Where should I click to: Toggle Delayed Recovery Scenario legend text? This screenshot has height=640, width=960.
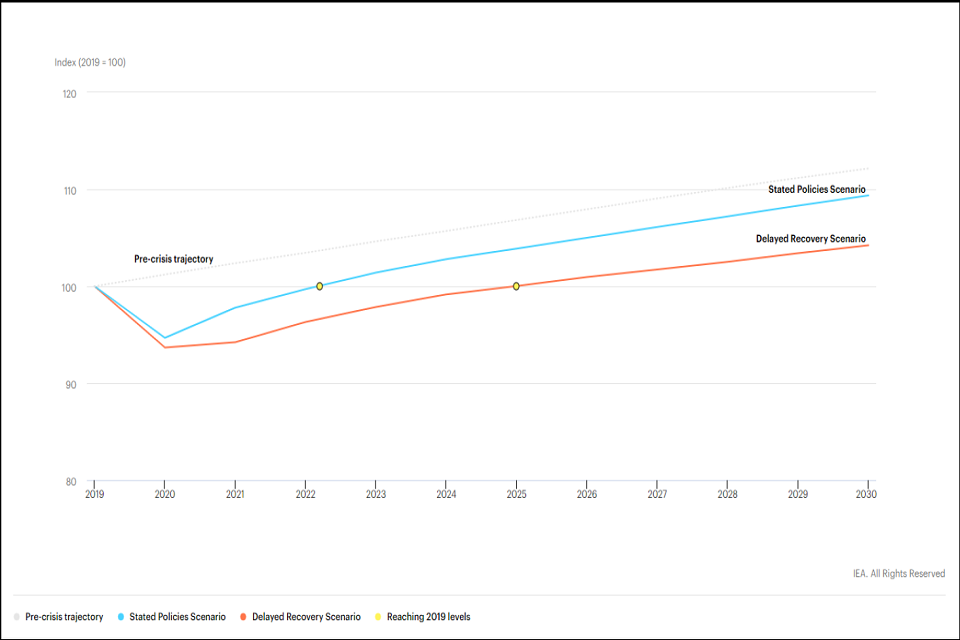306,617
